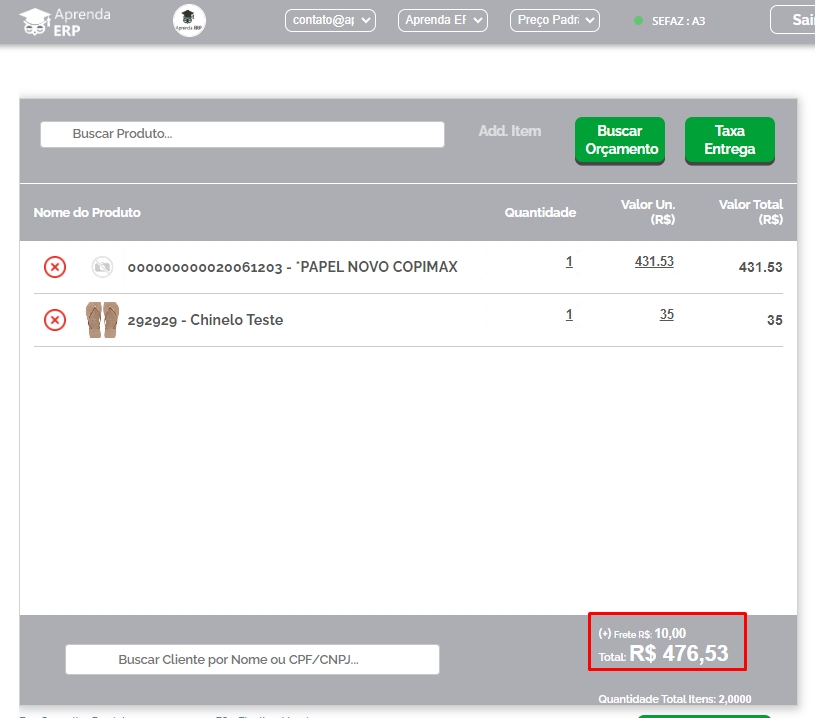Click the green SEFAZ status indicator
This screenshot has width=815, height=718.
639,21
